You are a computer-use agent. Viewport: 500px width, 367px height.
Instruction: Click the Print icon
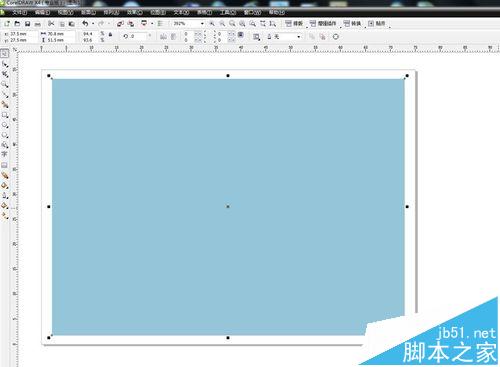tap(38, 24)
